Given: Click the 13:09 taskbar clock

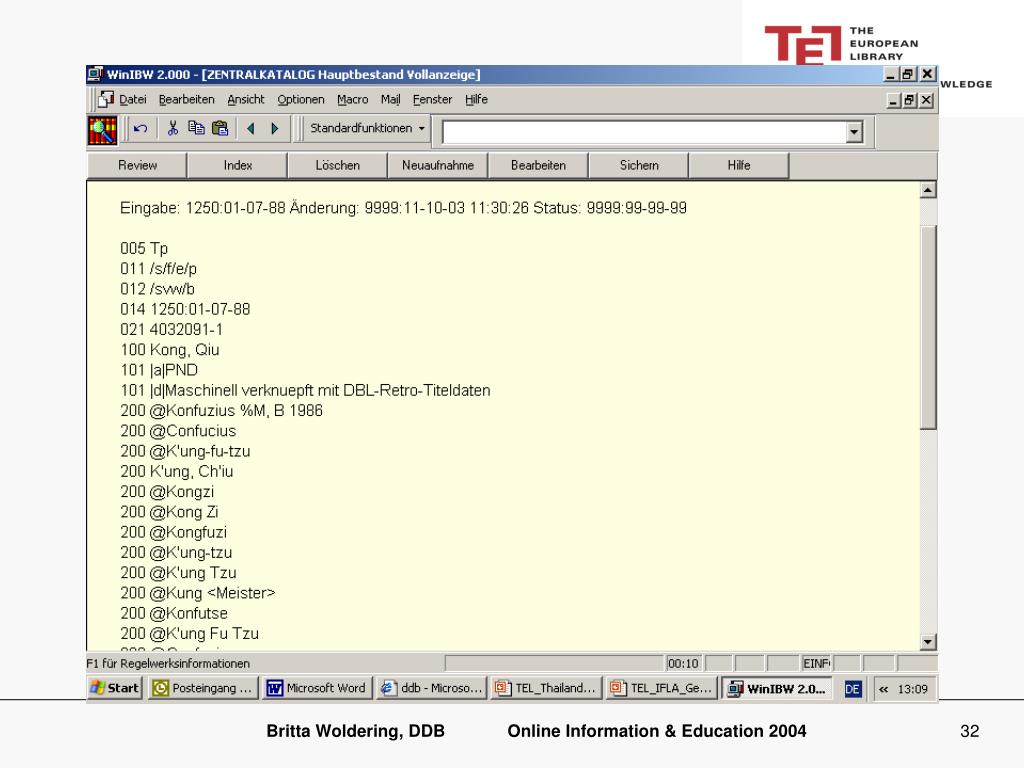Looking at the screenshot, I should (912, 689).
